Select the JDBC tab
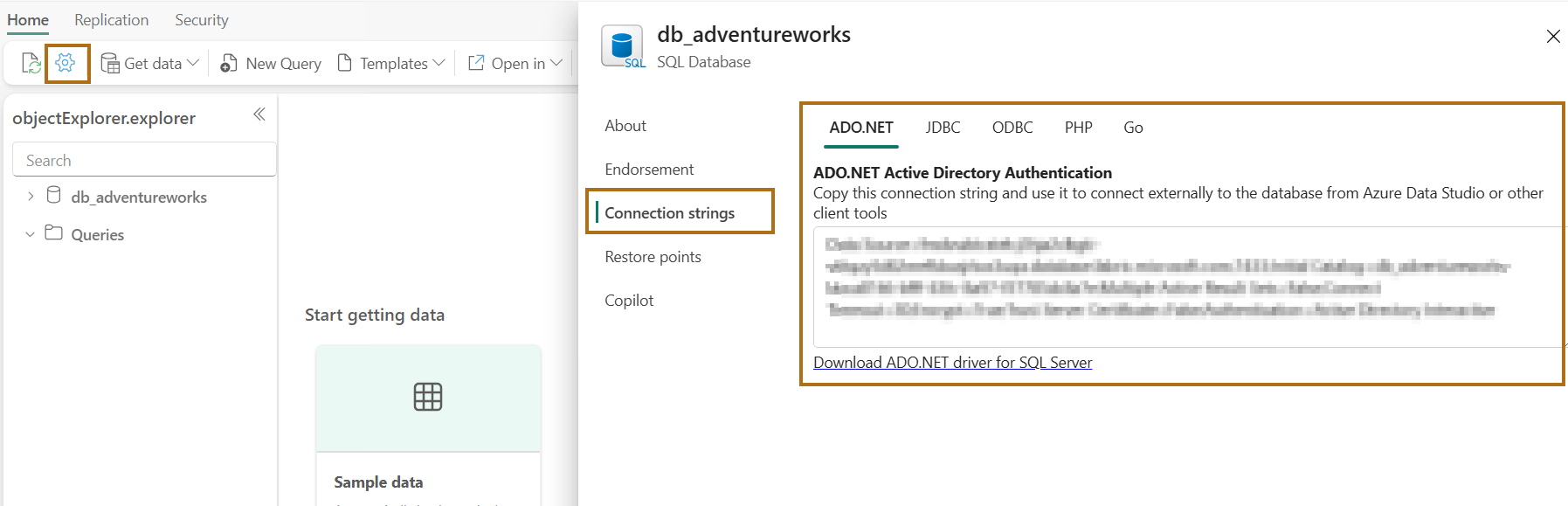 coord(943,128)
